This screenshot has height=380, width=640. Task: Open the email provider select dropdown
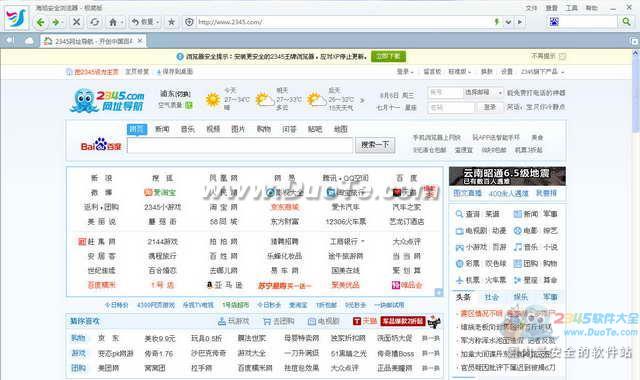[484, 93]
